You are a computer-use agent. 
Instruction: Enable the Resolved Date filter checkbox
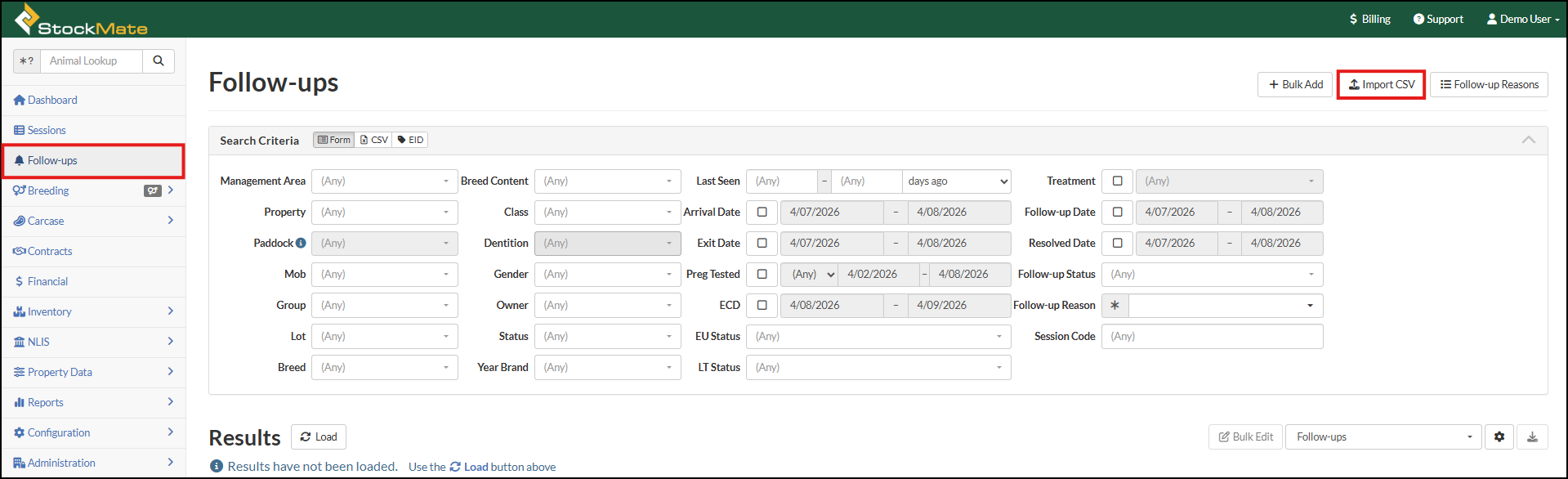(x=1118, y=243)
